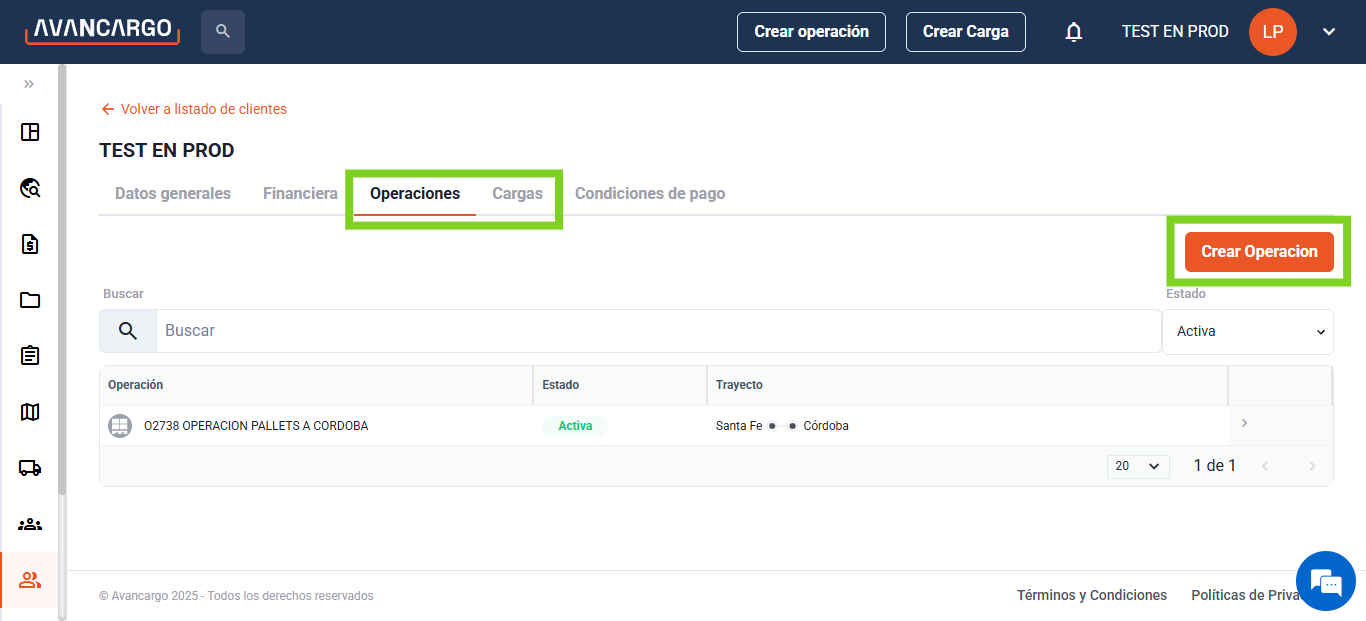This screenshot has height=621, width=1366.
Task: Go to the next page arrow
Action: (1312, 466)
